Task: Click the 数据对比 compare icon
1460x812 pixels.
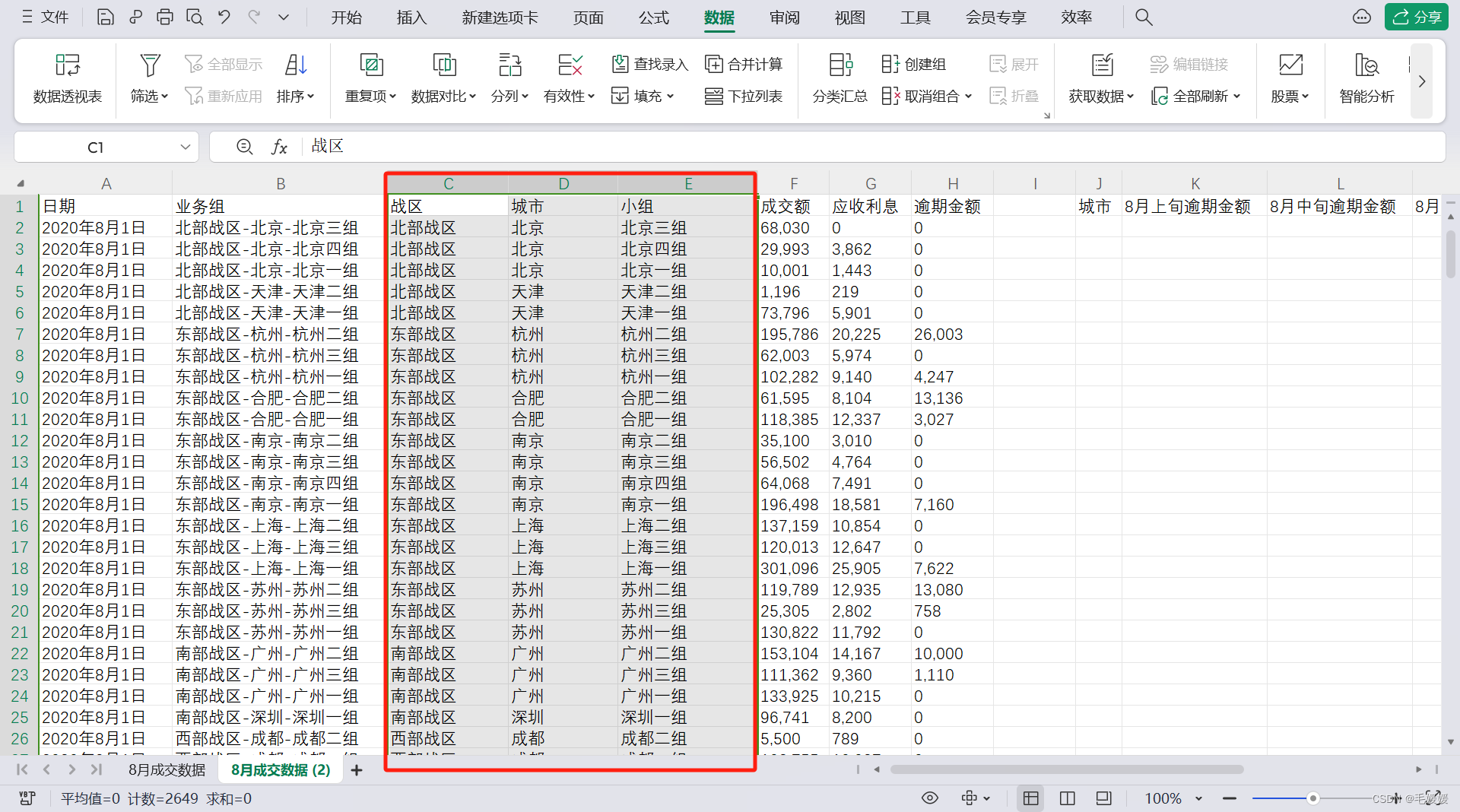Action: coord(444,65)
